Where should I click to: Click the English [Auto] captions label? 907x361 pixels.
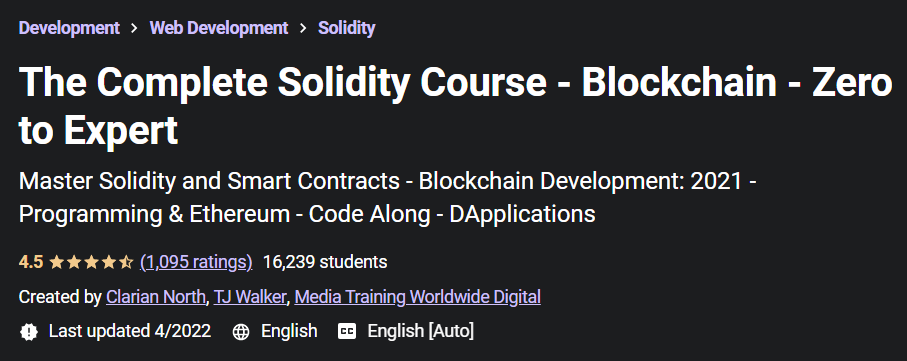[421, 331]
